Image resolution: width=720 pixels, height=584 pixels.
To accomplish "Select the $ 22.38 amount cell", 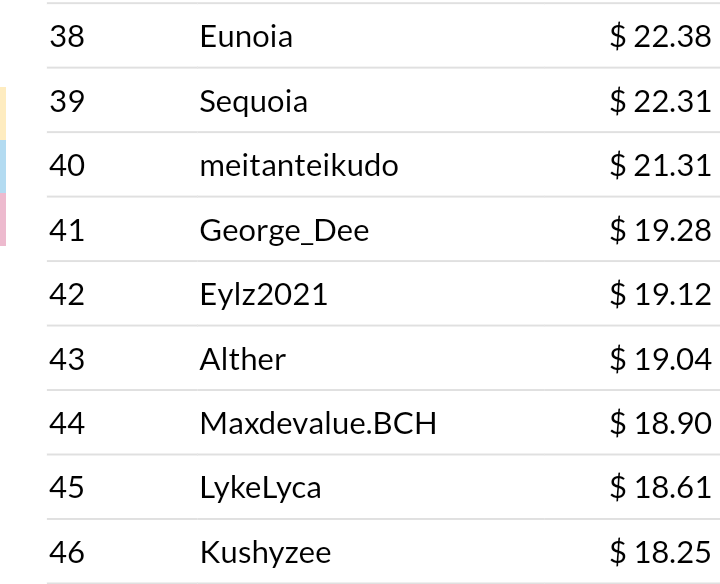I will point(661,36).
